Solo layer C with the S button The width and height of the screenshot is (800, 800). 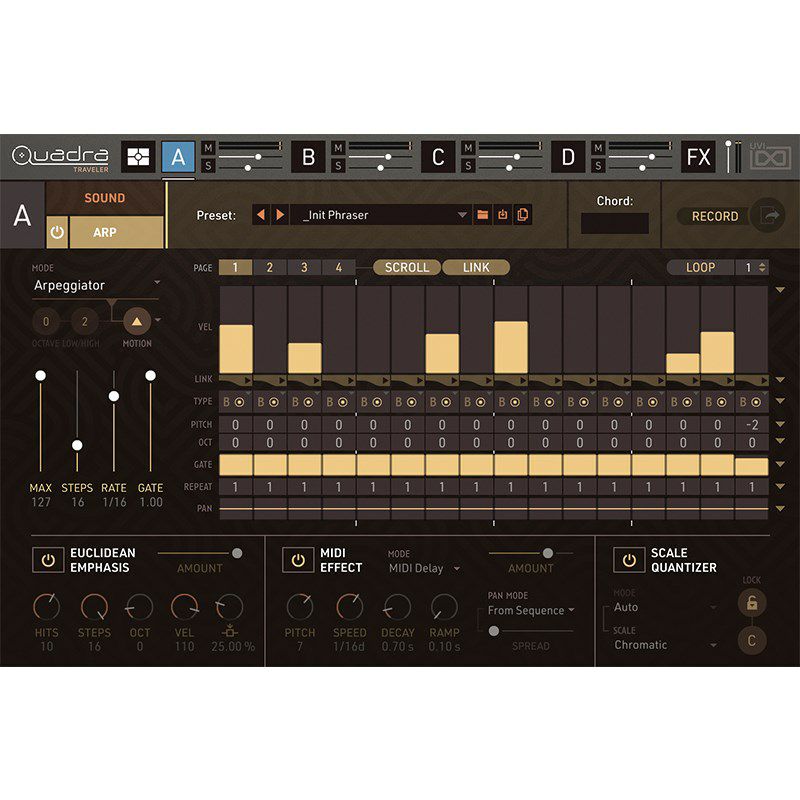coord(468,166)
